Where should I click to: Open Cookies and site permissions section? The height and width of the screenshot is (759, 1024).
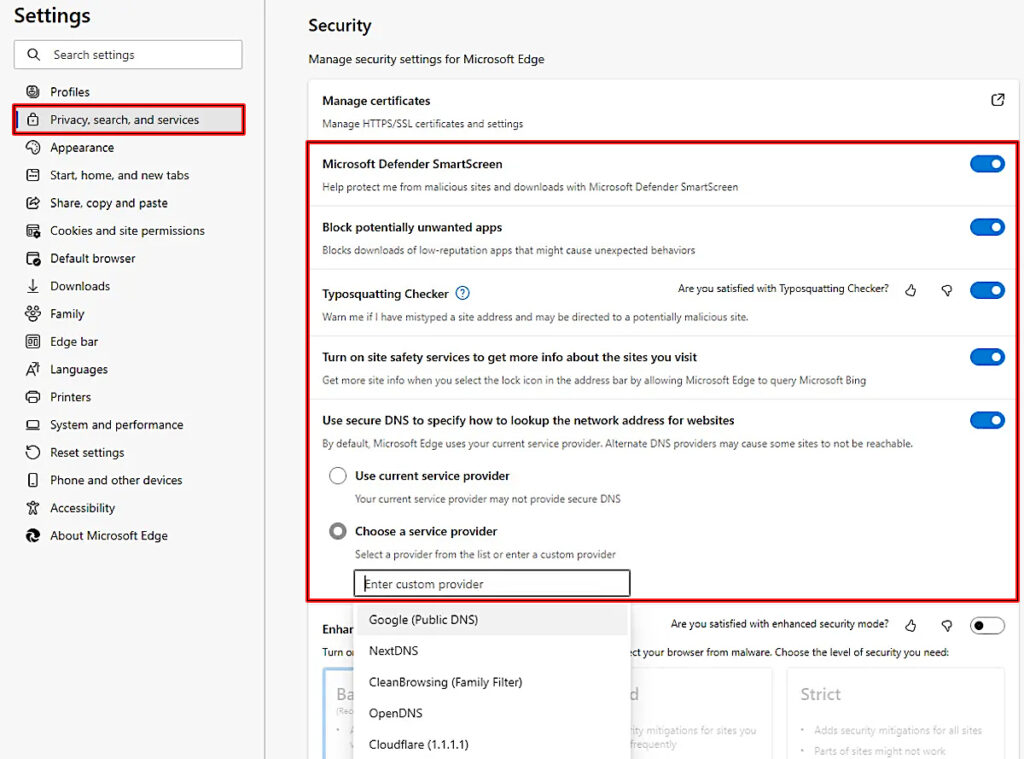(129, 231)
